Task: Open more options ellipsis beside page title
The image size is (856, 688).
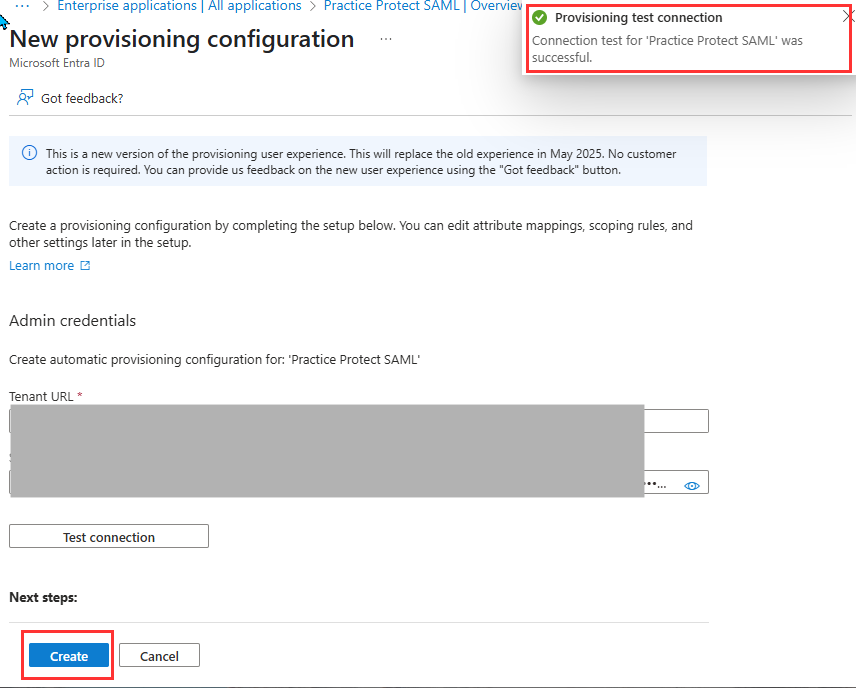Action: (386, 39)
